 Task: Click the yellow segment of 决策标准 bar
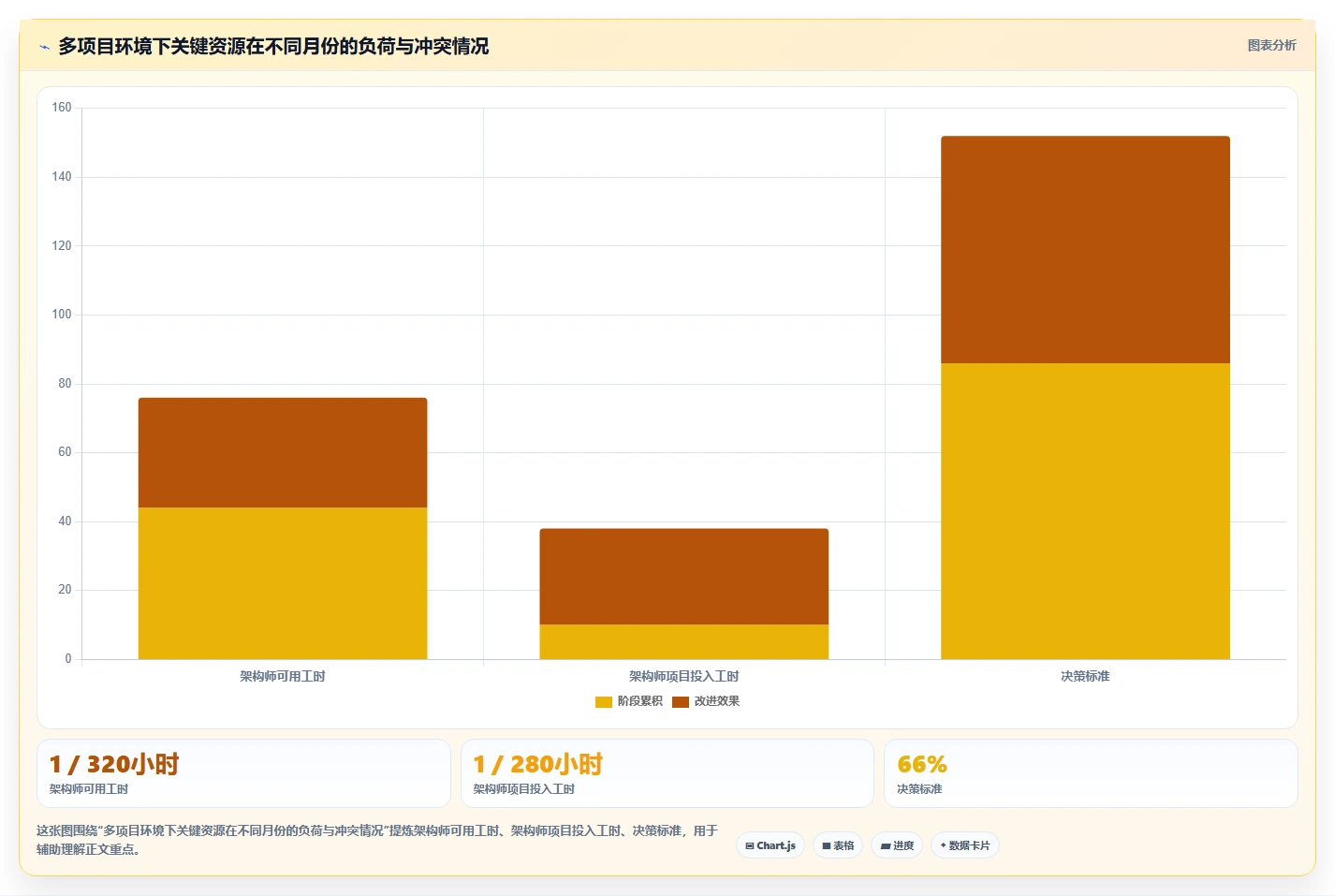(1085, 511)
